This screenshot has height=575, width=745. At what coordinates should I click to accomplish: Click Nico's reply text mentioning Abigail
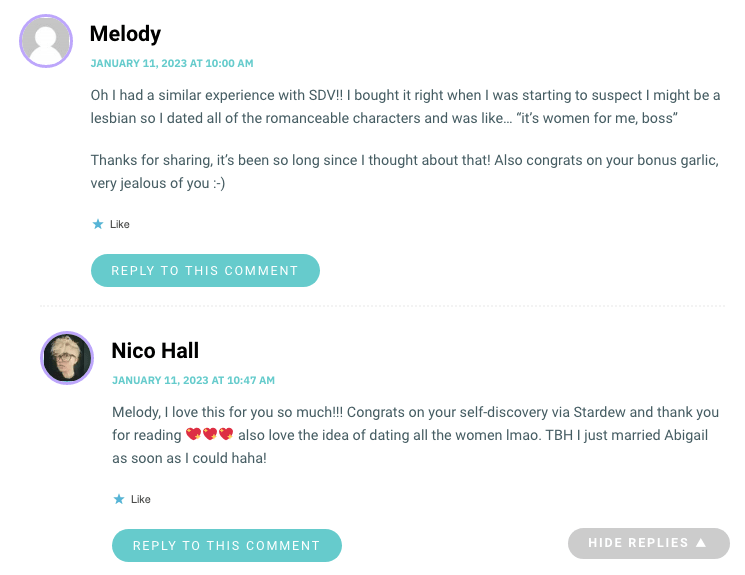[x=415, y=435]
